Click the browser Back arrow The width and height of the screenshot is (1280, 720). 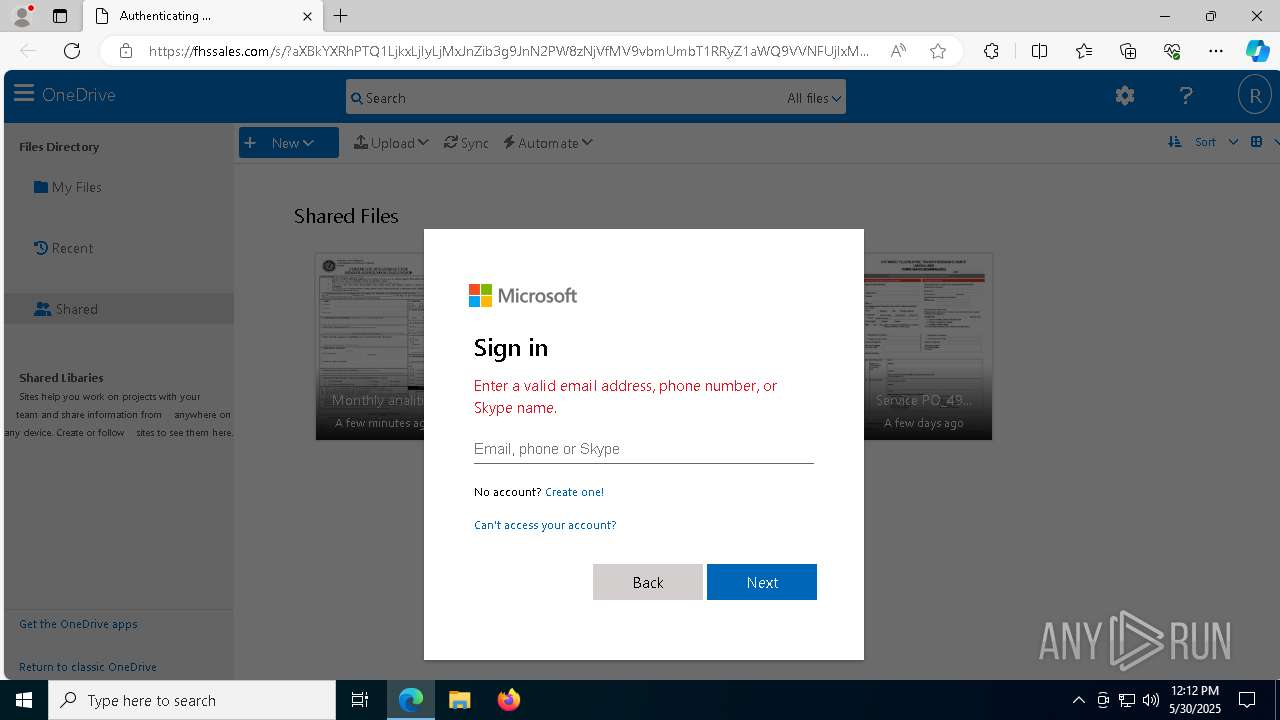click(28, 51)
